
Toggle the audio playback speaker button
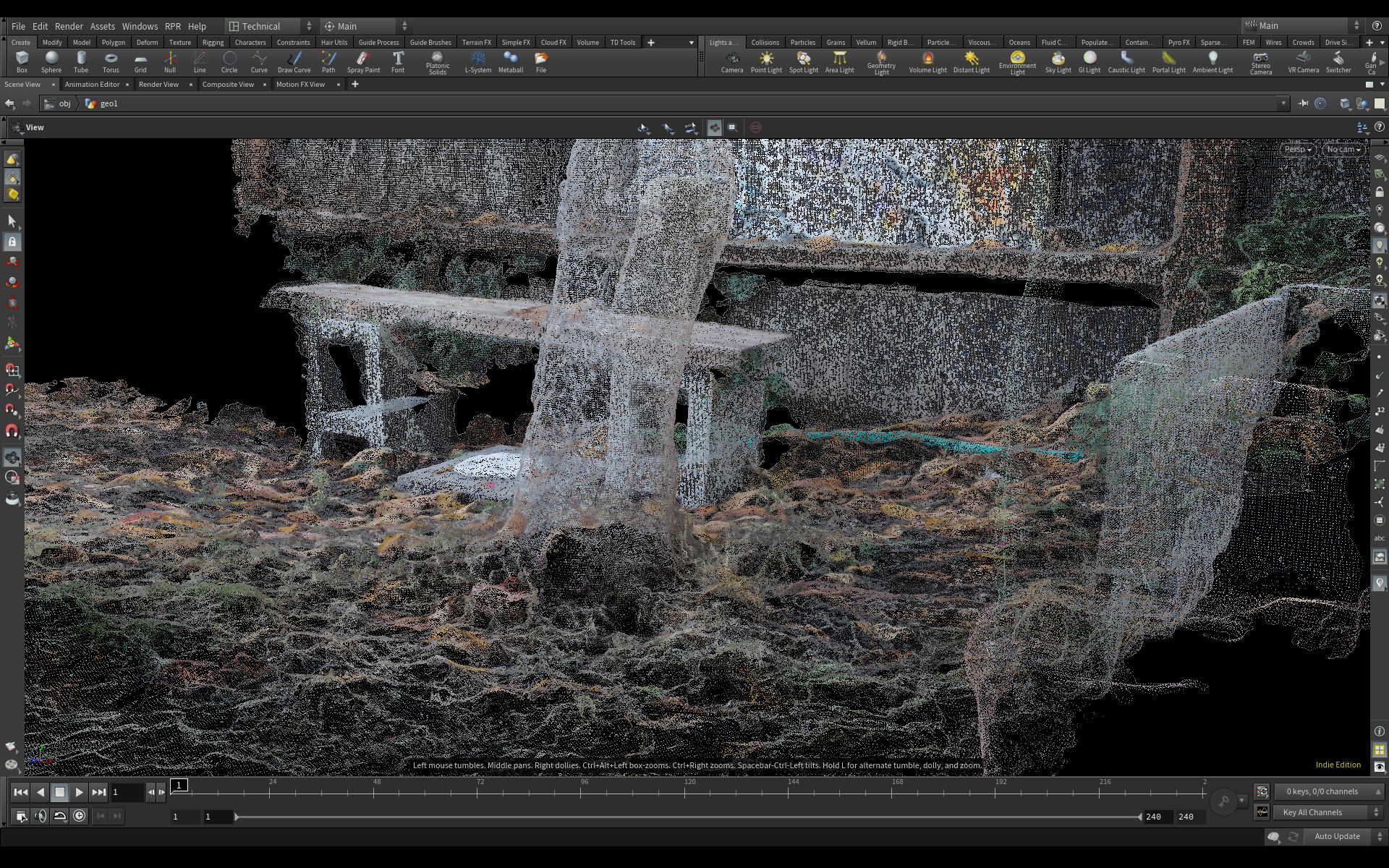[x=41, y=816]
